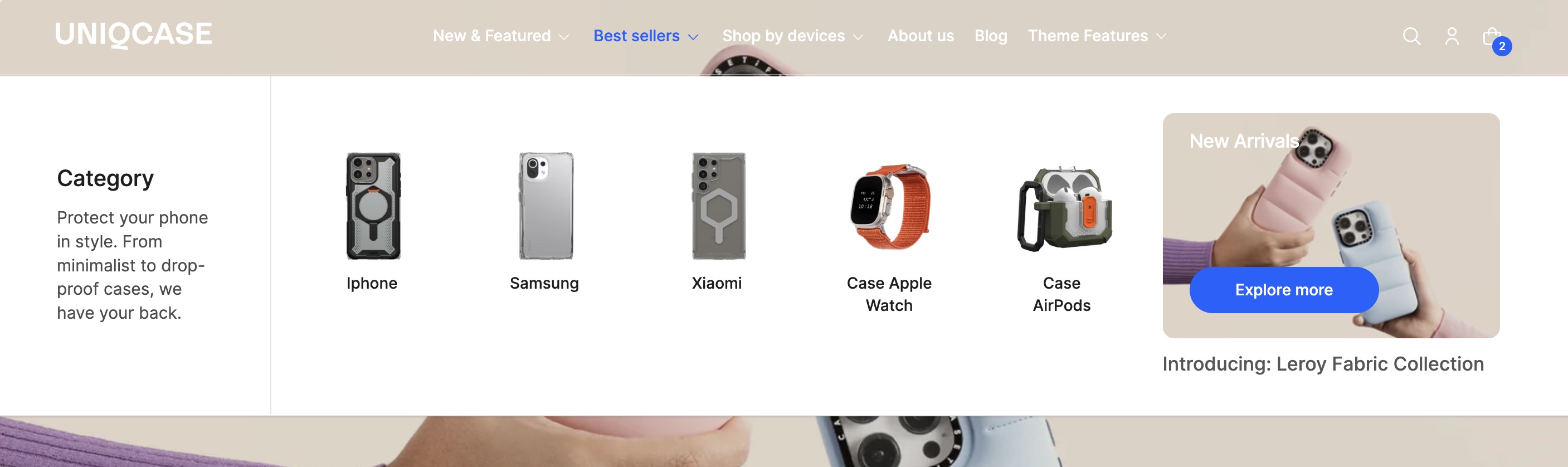The image size is (1568, 467).
Task: Open the search magnifier icon
Action: (1411, 37)
